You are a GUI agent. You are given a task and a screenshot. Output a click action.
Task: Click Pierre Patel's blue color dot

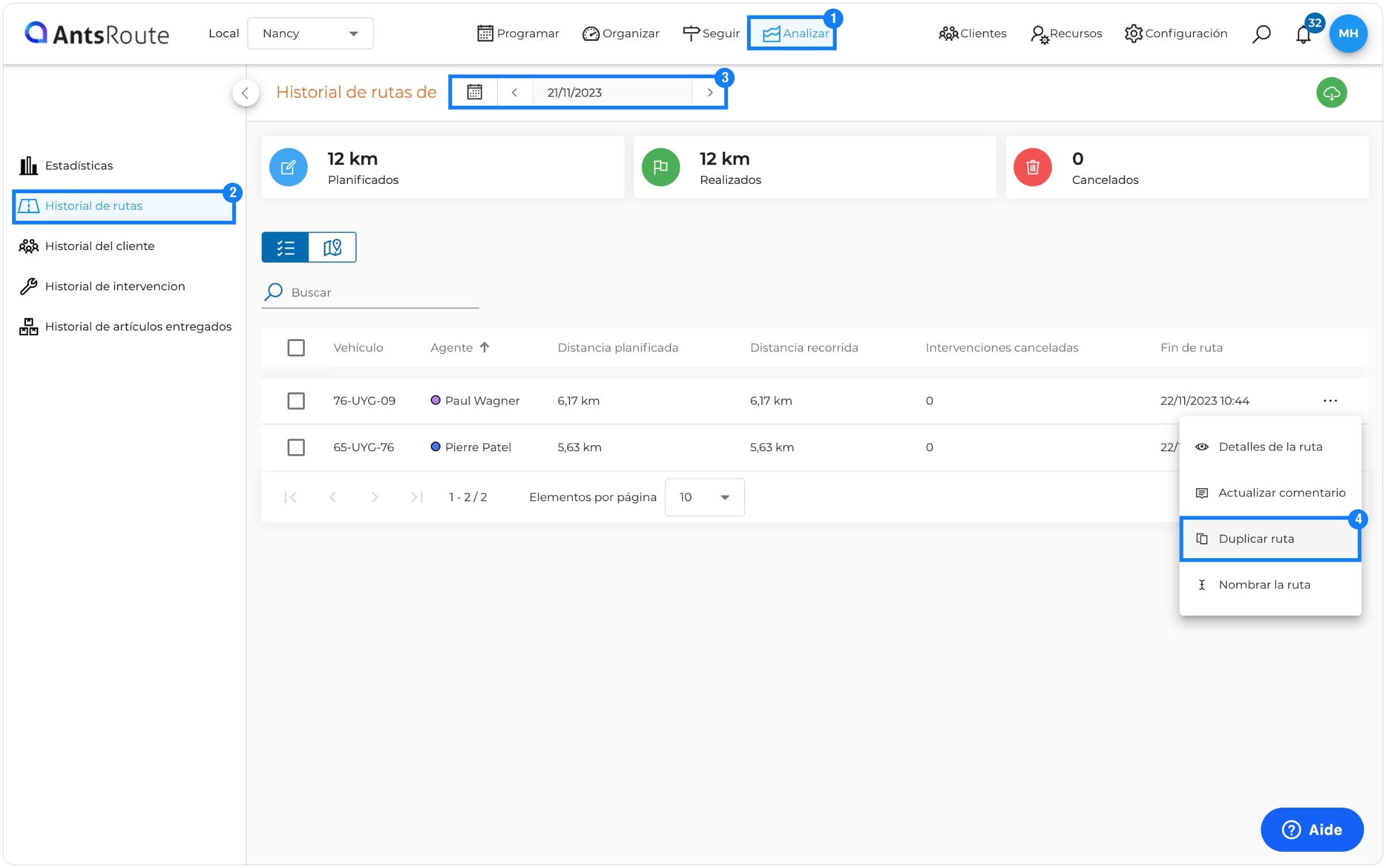click(435, 447)
